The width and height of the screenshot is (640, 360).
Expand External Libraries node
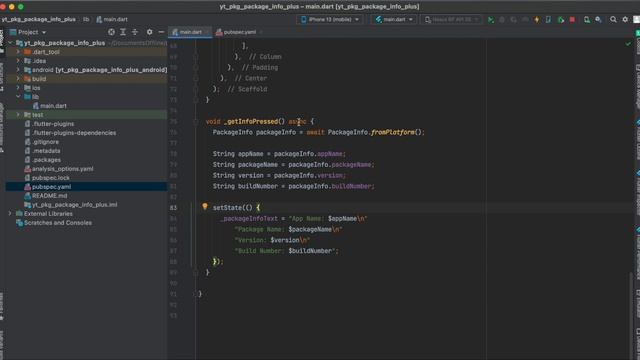coord(11,213)
